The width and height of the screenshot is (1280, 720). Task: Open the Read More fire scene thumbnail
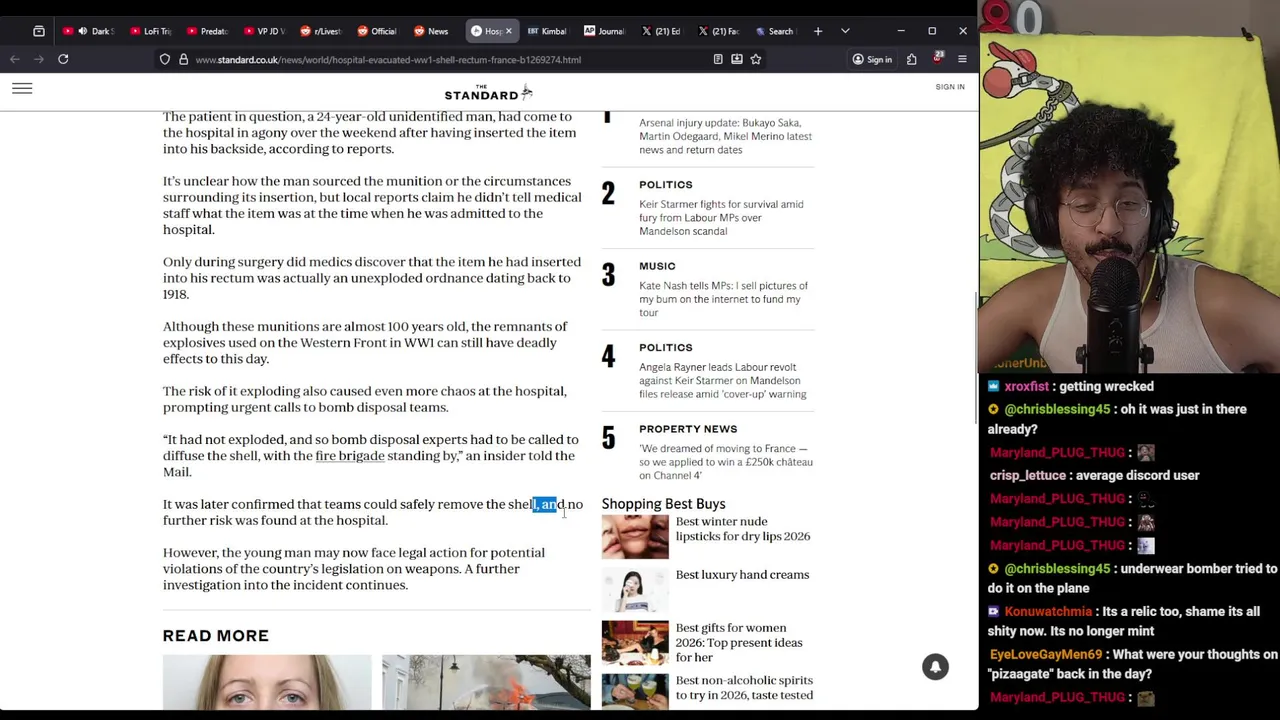[x=486, y=683]
